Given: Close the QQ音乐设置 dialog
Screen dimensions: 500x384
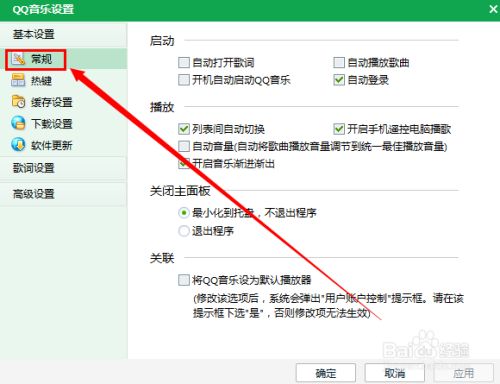Looking at the screenshot, I should tap(493, 9).
